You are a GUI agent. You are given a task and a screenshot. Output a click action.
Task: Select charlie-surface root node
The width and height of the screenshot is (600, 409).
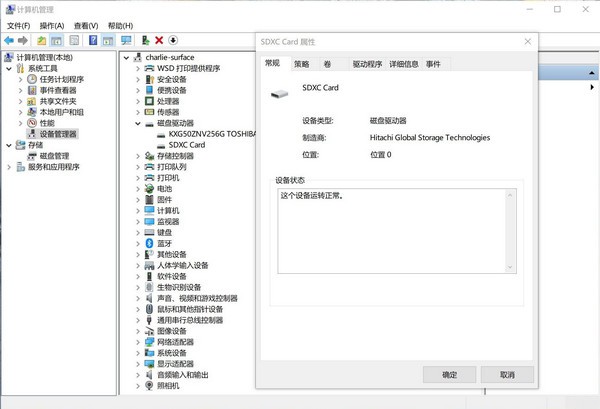170,57
